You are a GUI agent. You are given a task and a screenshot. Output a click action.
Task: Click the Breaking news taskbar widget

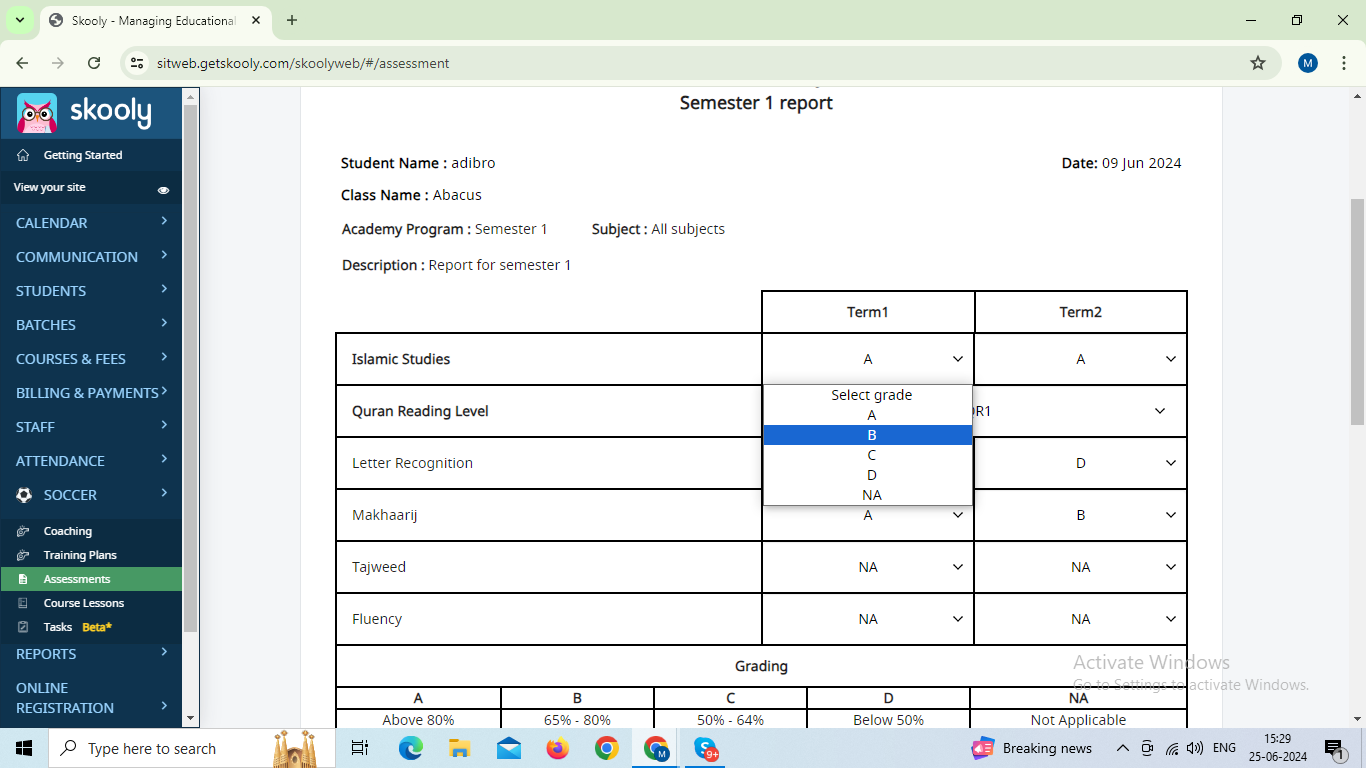1032,748
